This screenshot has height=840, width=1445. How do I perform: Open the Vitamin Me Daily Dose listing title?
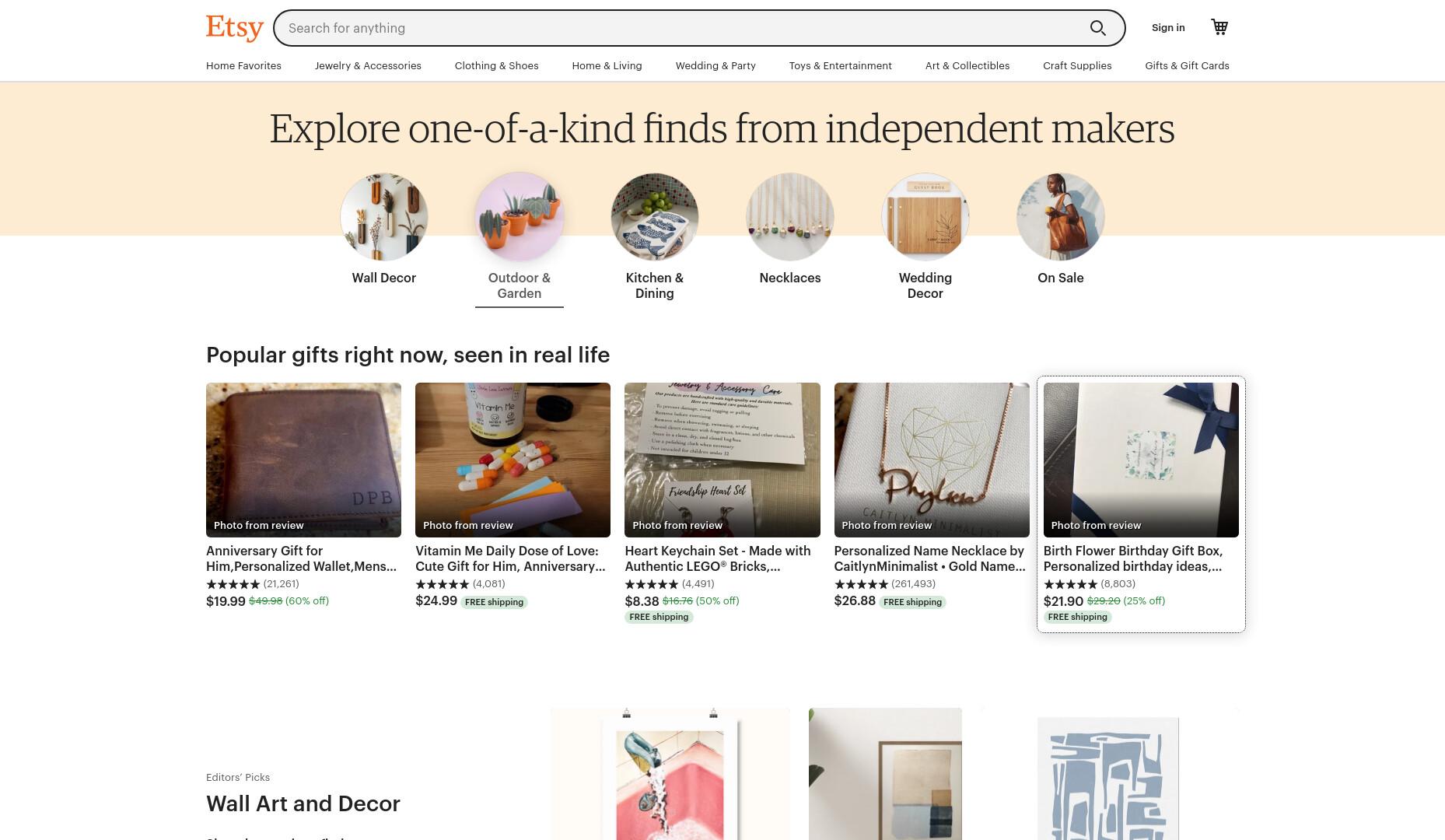[x=511, y=558]
